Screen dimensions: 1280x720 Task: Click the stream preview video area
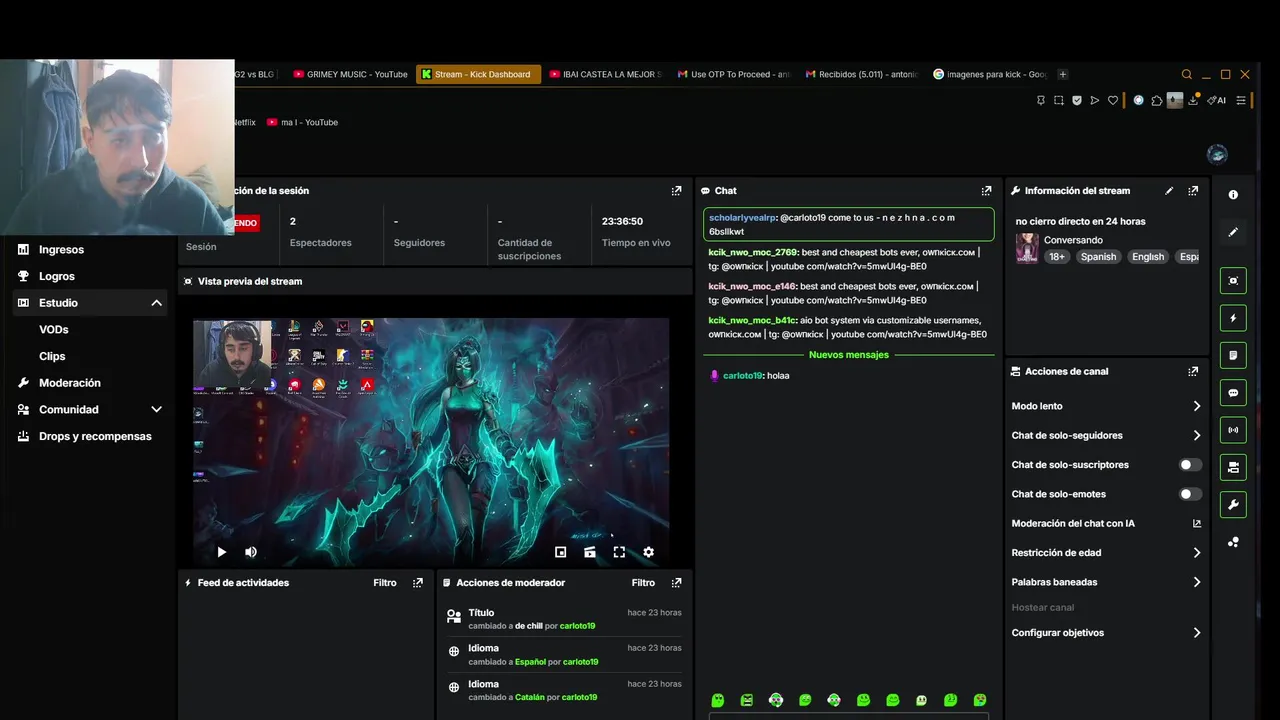point(431,442)
